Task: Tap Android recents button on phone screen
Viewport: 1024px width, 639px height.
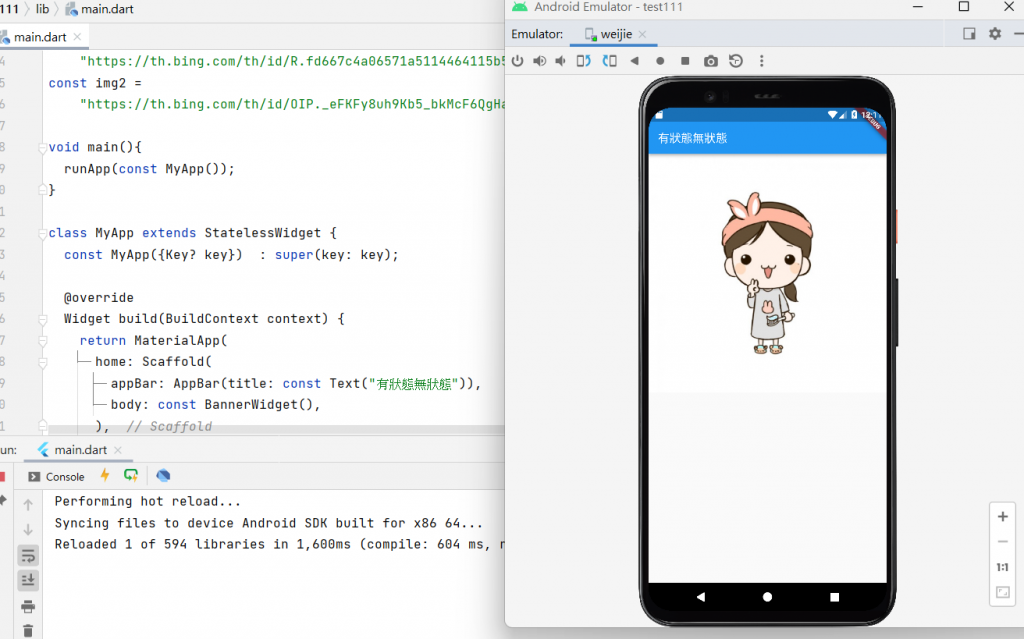Action: [x=834, y=597]
